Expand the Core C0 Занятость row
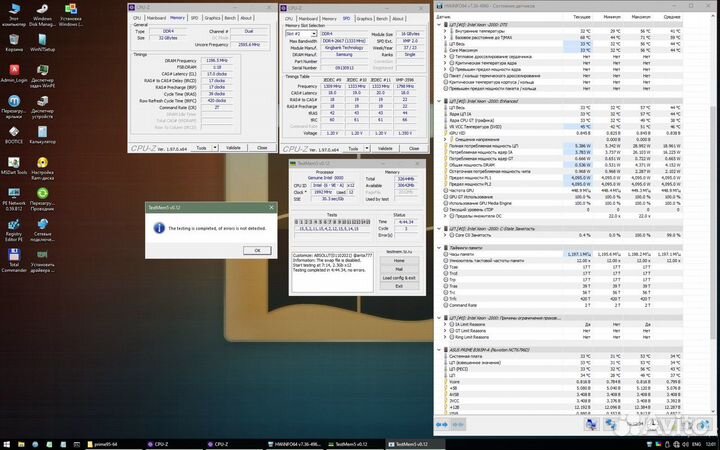The width and height of the screenshot is (720, 450). point(445,235)
